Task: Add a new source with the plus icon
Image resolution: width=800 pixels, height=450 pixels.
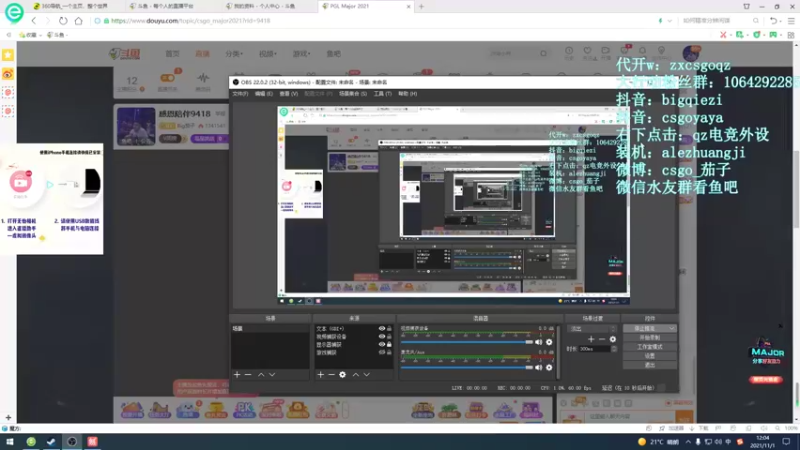Action: pyautogui.click(x=320, y=374)
